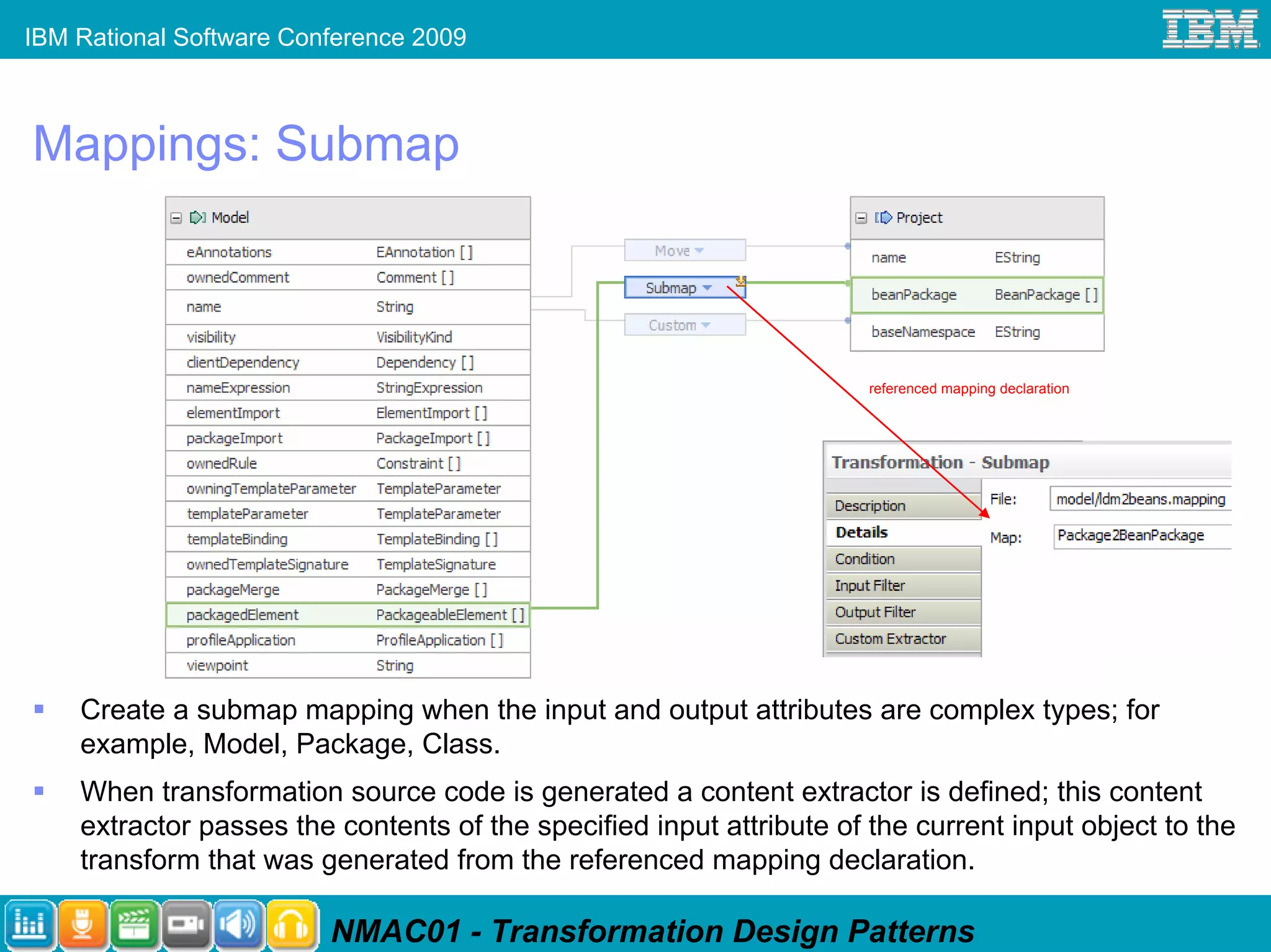Select the Project name EString row

tap(977, 258)
